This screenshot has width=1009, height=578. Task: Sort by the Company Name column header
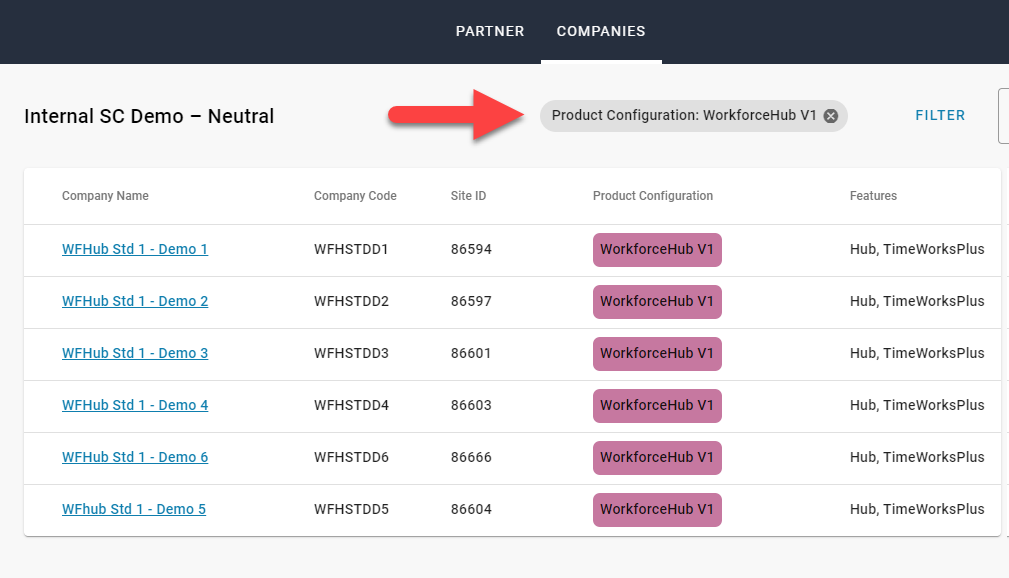point(105,196)
